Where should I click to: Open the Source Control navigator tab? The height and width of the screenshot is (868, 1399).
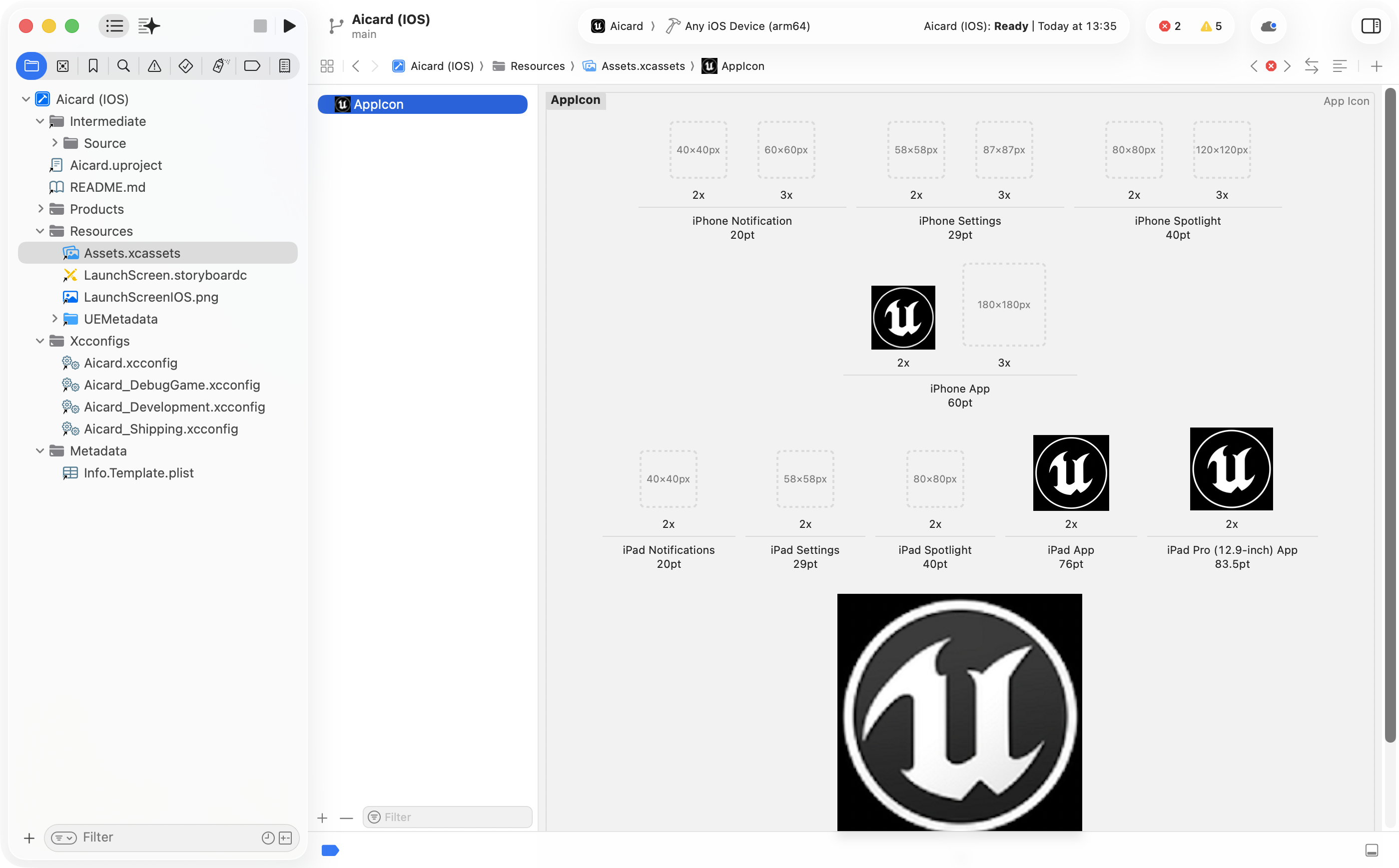tap(62, 66)
